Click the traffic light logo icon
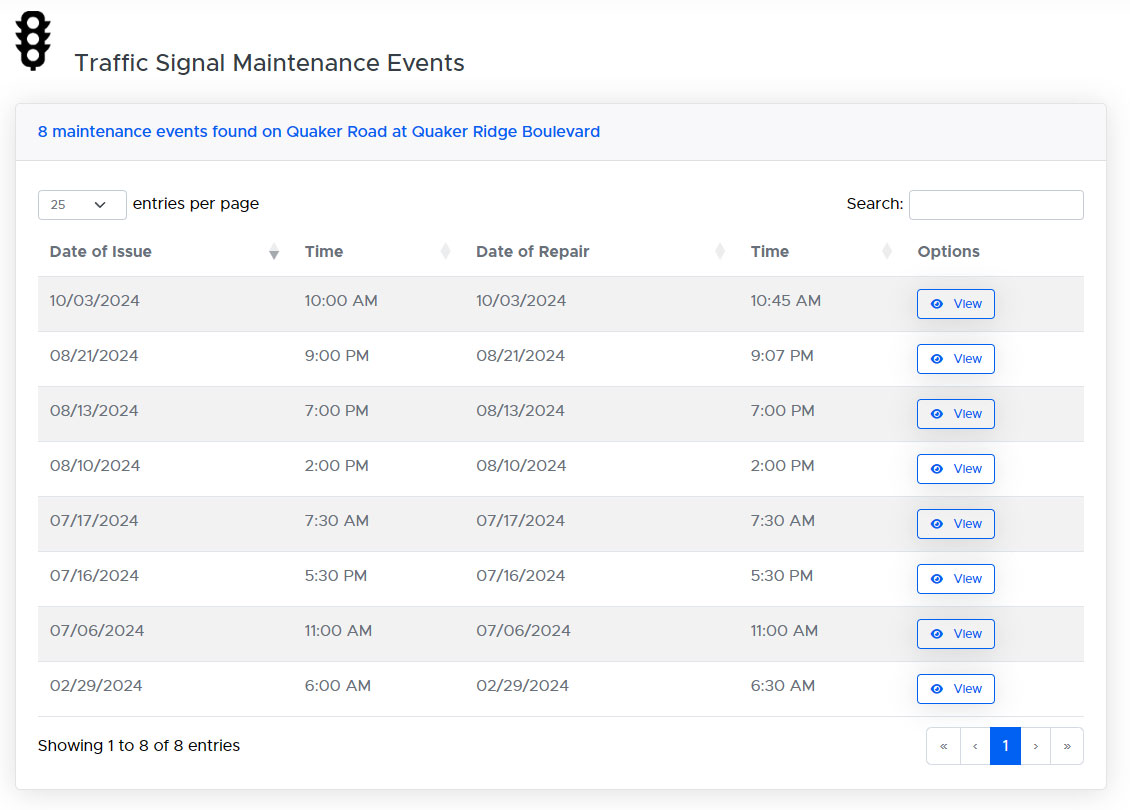The height and width of the screenshot is (810, 1130). tap(33, 41)
